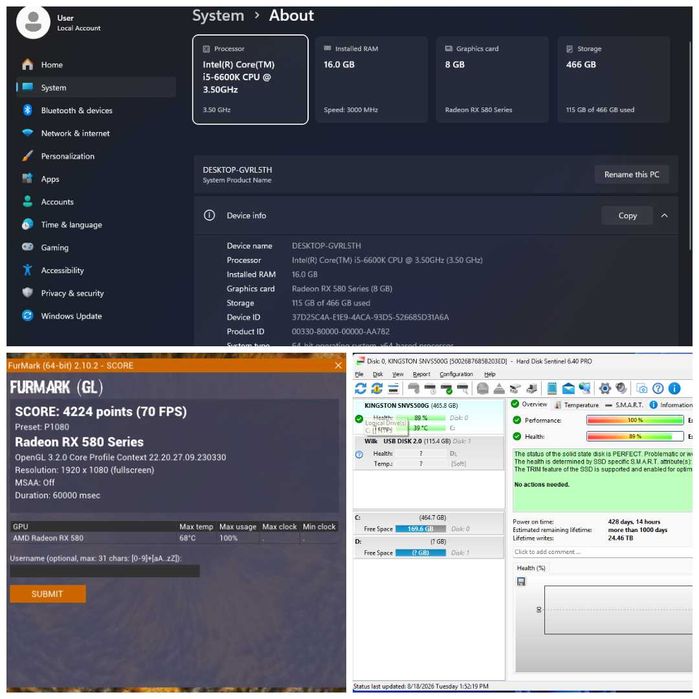Open the Disk menu in Hard Disk Sentinel
699x699 pixels.
pos(378,374)
